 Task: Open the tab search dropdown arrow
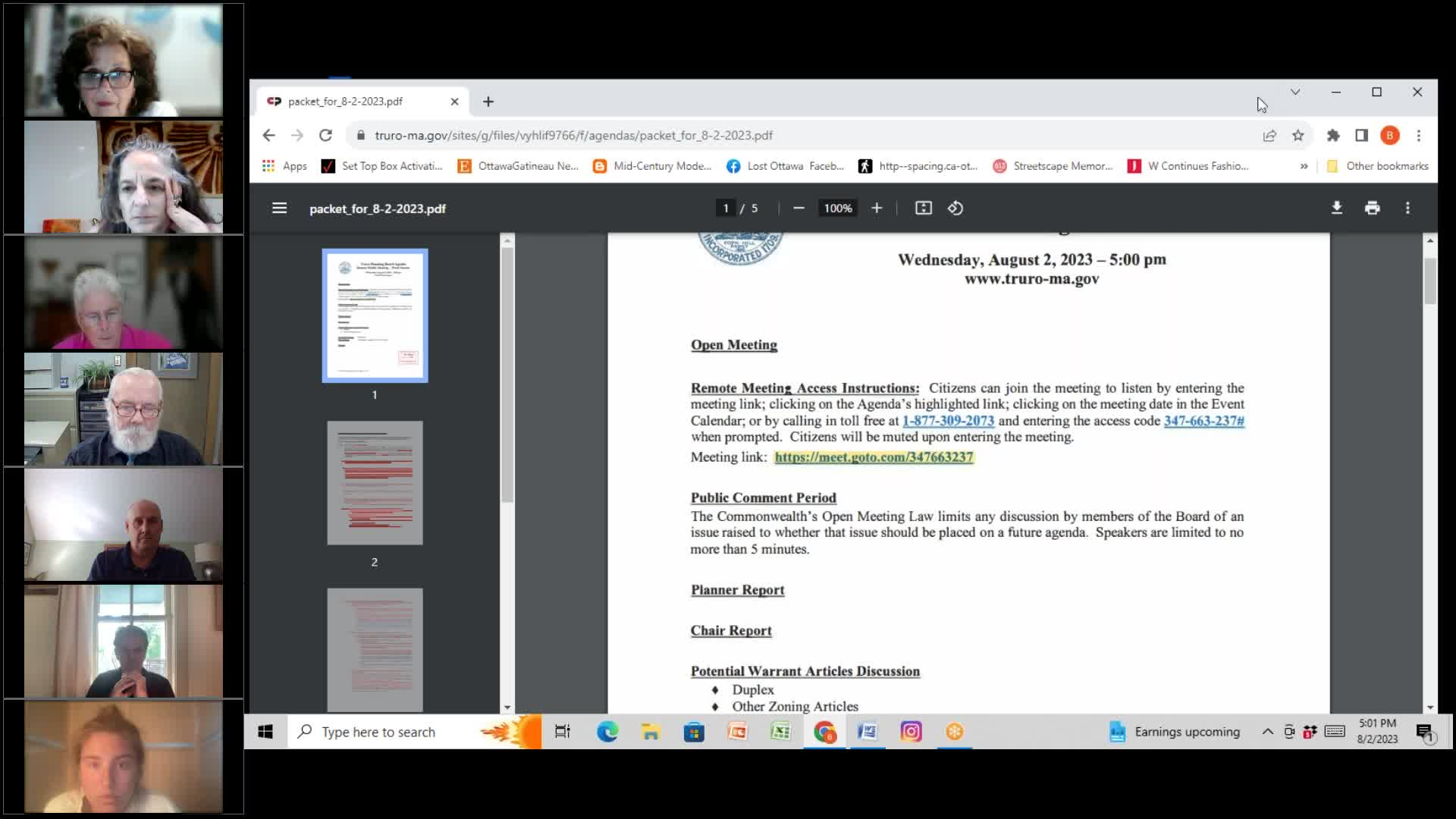tap(1295, 92)
